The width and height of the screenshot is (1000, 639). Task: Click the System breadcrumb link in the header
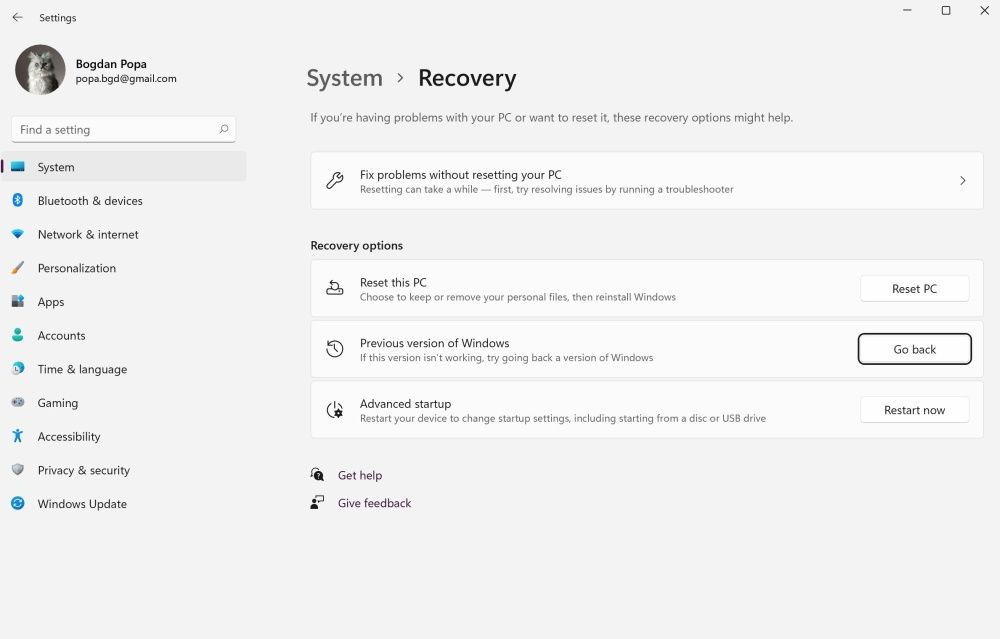click(x=344, y=78)
